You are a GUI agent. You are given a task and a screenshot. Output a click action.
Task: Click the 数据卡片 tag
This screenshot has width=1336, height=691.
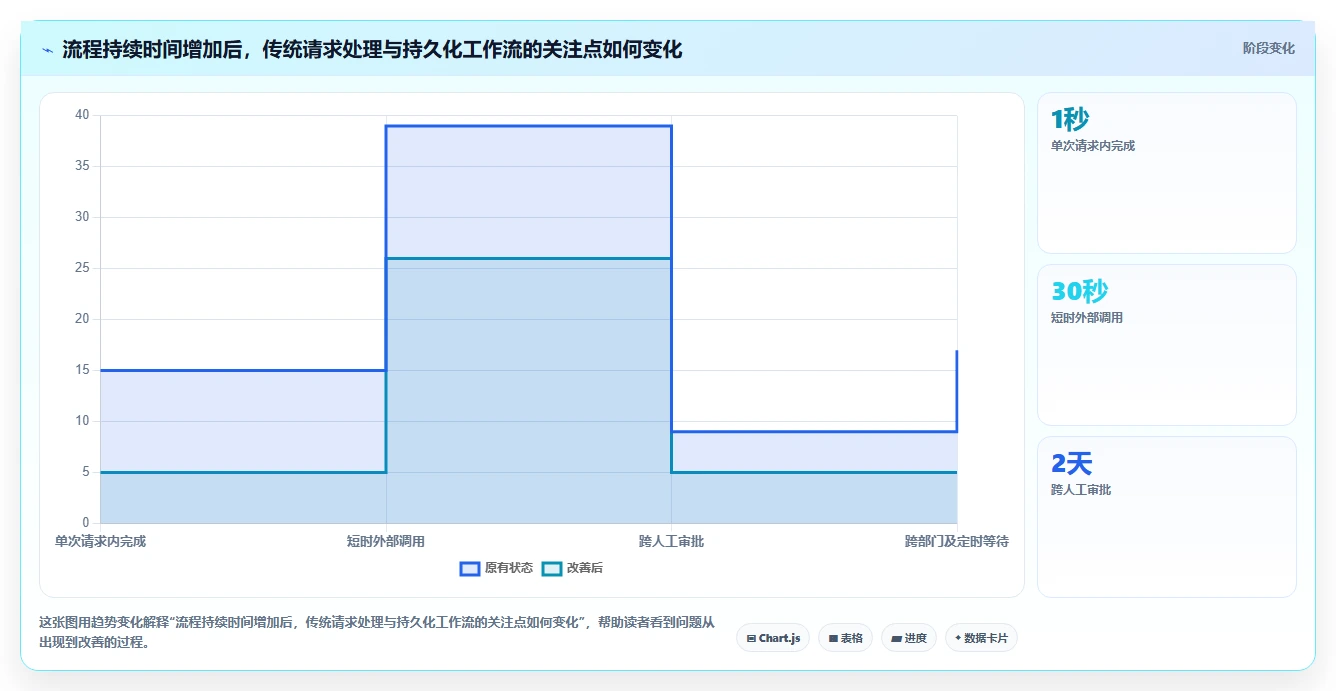pyautogui.click(x=981, y=638)
